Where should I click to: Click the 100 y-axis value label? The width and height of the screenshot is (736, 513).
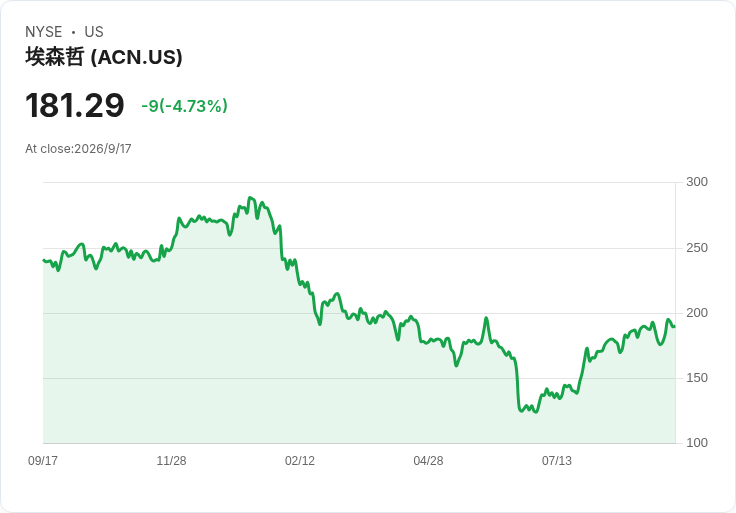tap(697, 443)
